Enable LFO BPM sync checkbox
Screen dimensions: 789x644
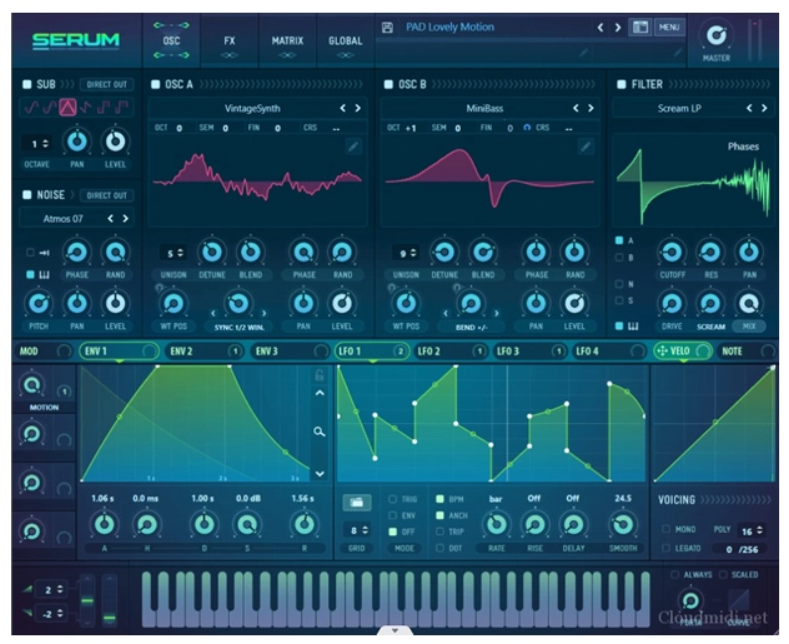440,499
